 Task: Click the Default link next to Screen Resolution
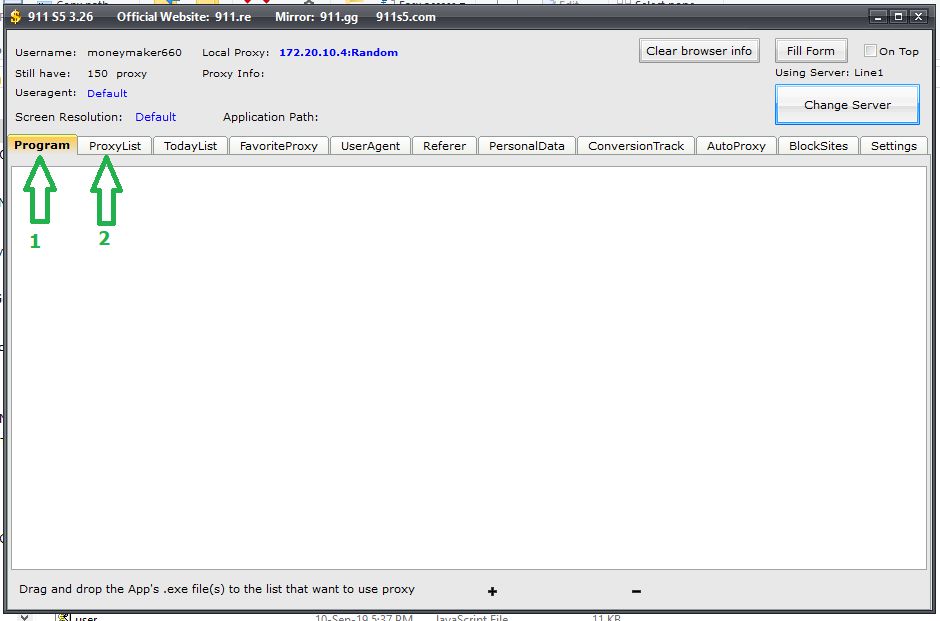tap(155, 117)
